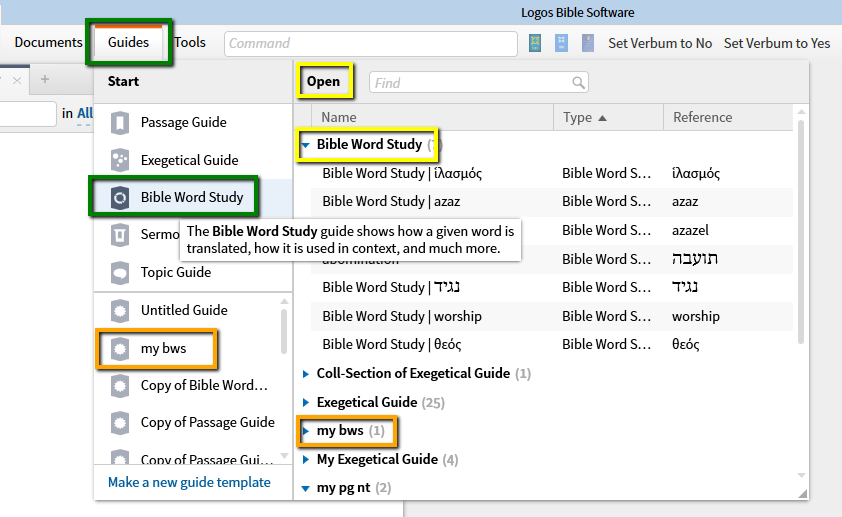This screenshot has height=517, width=842.
Task: Click the Find search field
Action: pos(478,83)
